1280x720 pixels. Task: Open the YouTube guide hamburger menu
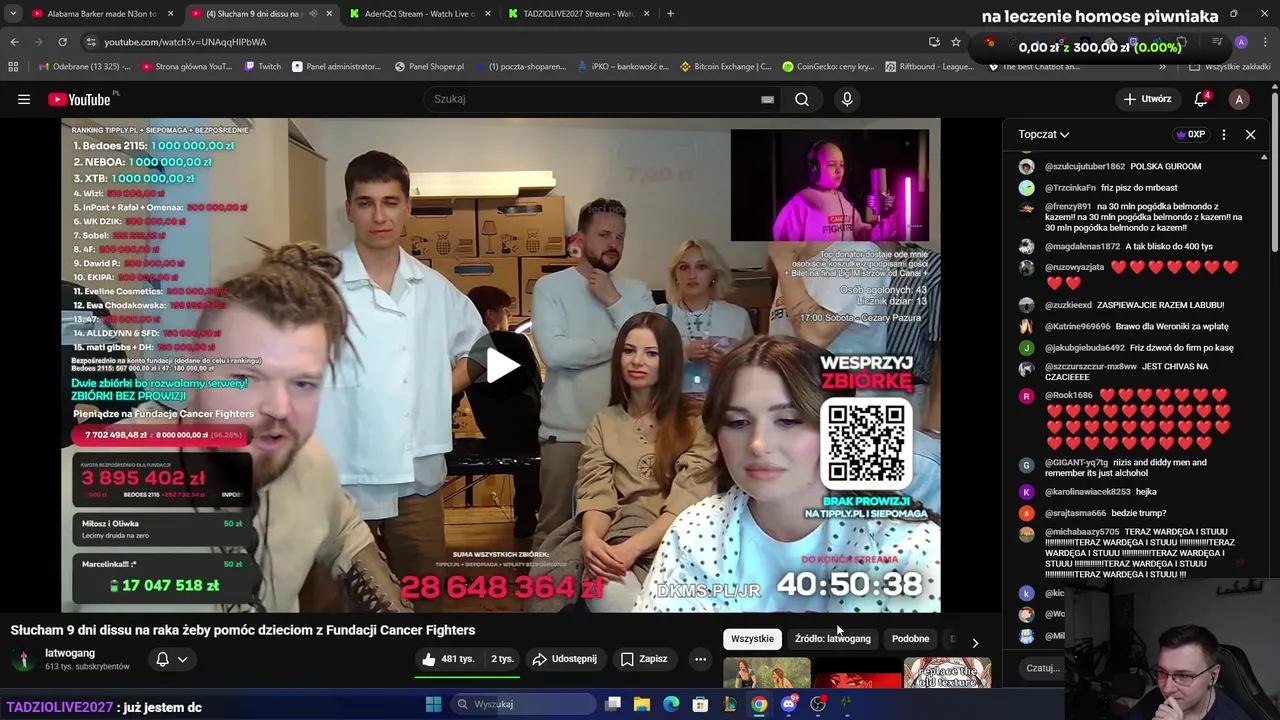24,99
